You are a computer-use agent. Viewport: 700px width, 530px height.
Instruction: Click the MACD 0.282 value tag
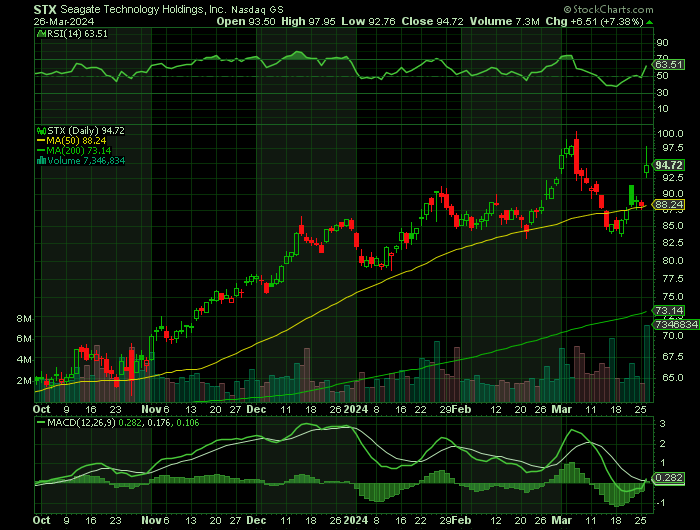tap(668, 478)
